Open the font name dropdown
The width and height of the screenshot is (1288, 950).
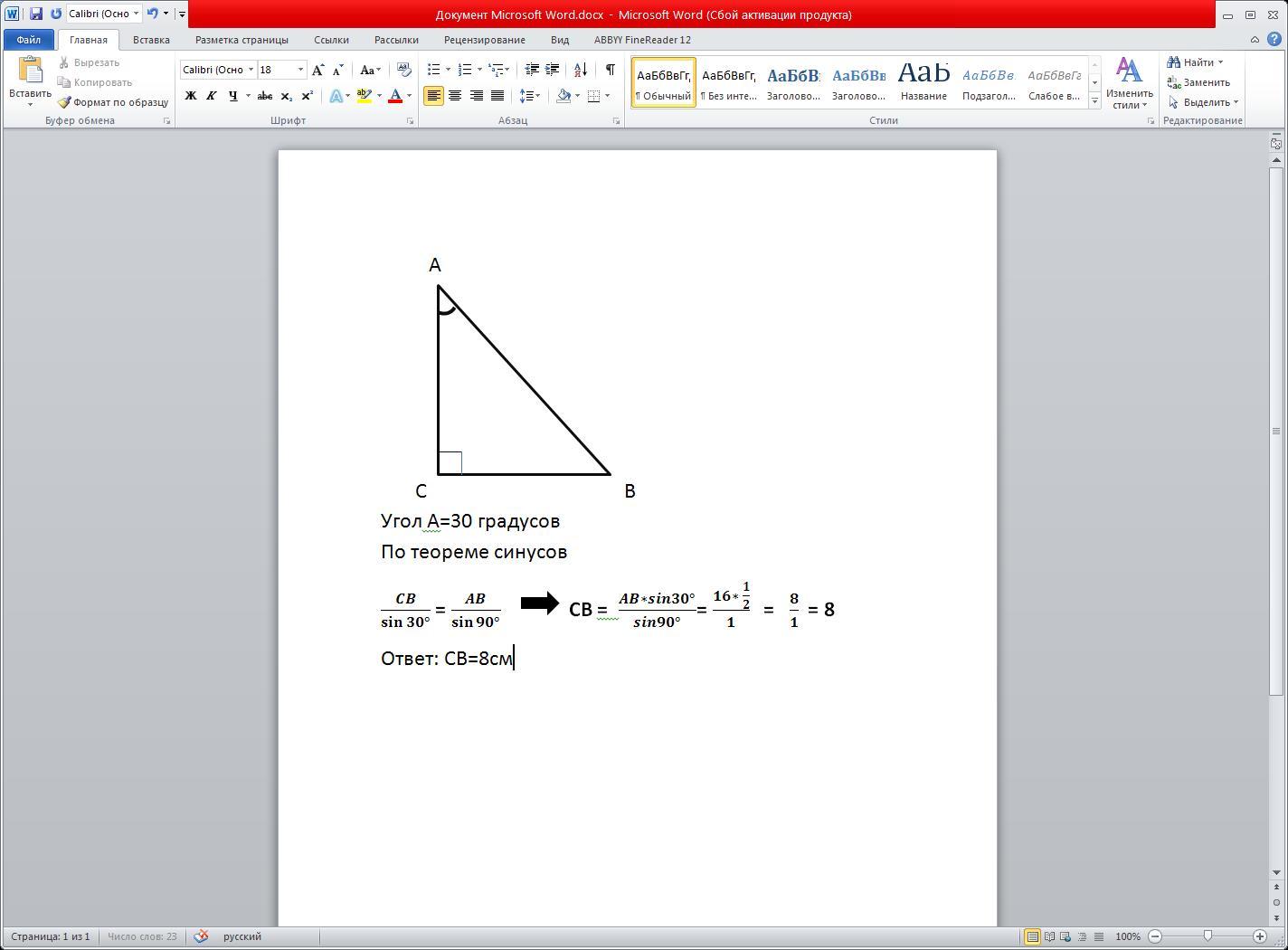point(251,70)
